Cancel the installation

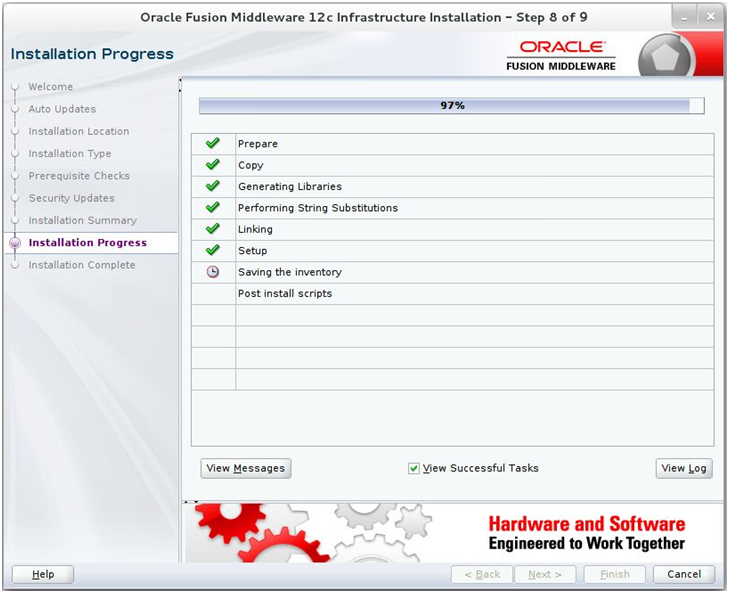tap(683, 574)
